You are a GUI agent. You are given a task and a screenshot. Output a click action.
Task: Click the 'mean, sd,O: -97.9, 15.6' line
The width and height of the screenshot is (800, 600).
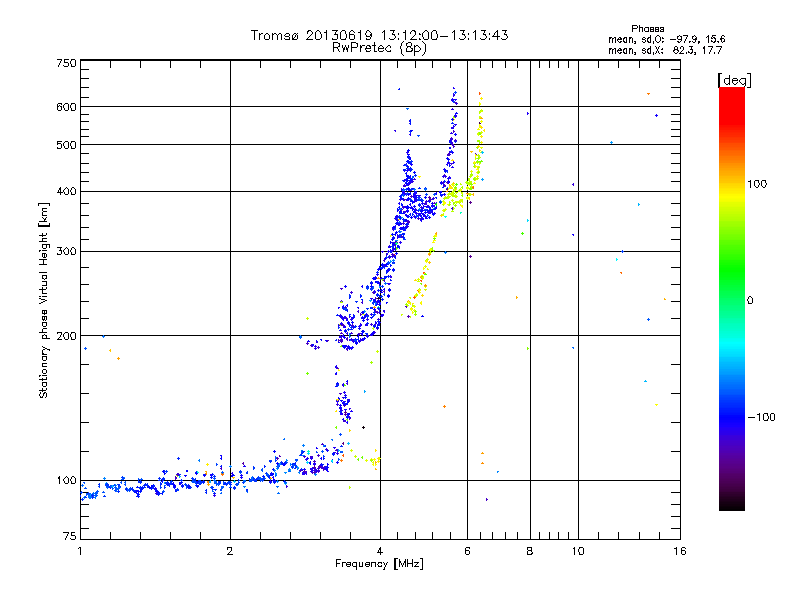point(666,39)
